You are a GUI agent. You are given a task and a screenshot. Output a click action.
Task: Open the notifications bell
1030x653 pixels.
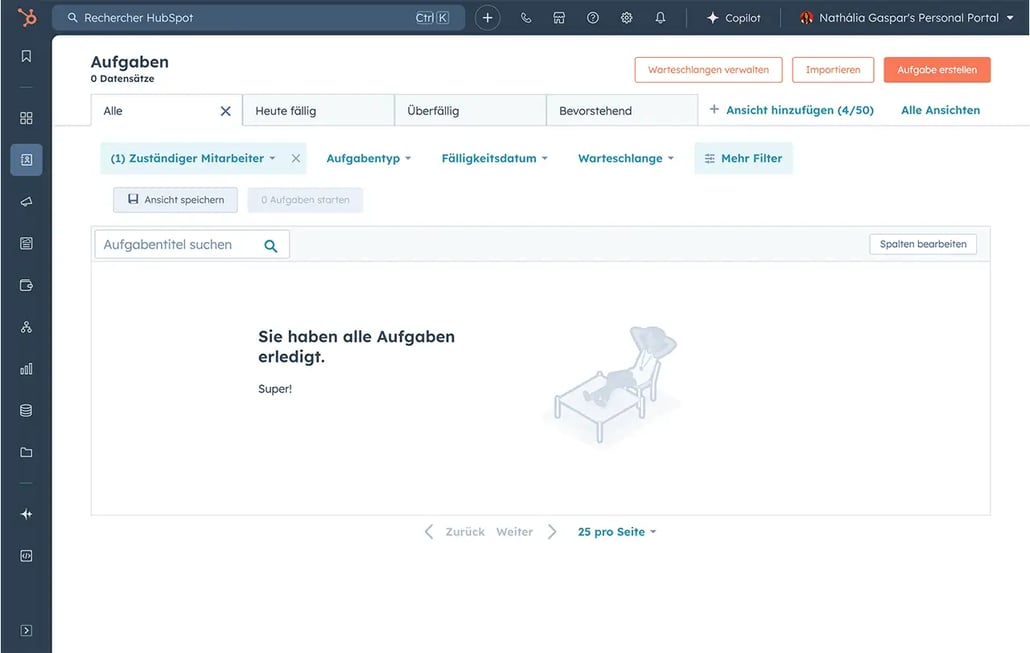(660, 17)
